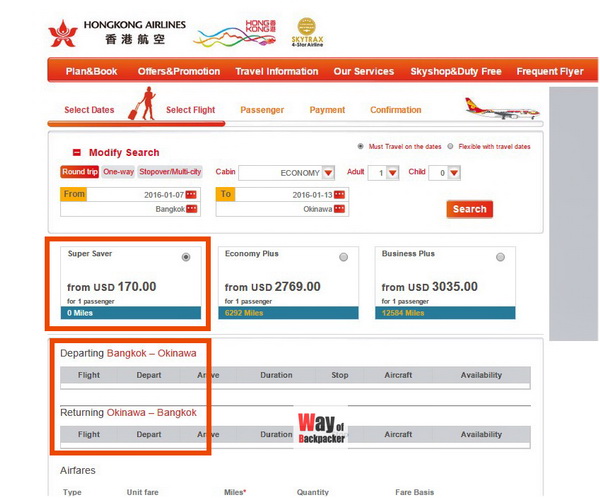Select the Economy Plus fare radio button
This screenshot has width=600, height=498.
pos(344,257)
